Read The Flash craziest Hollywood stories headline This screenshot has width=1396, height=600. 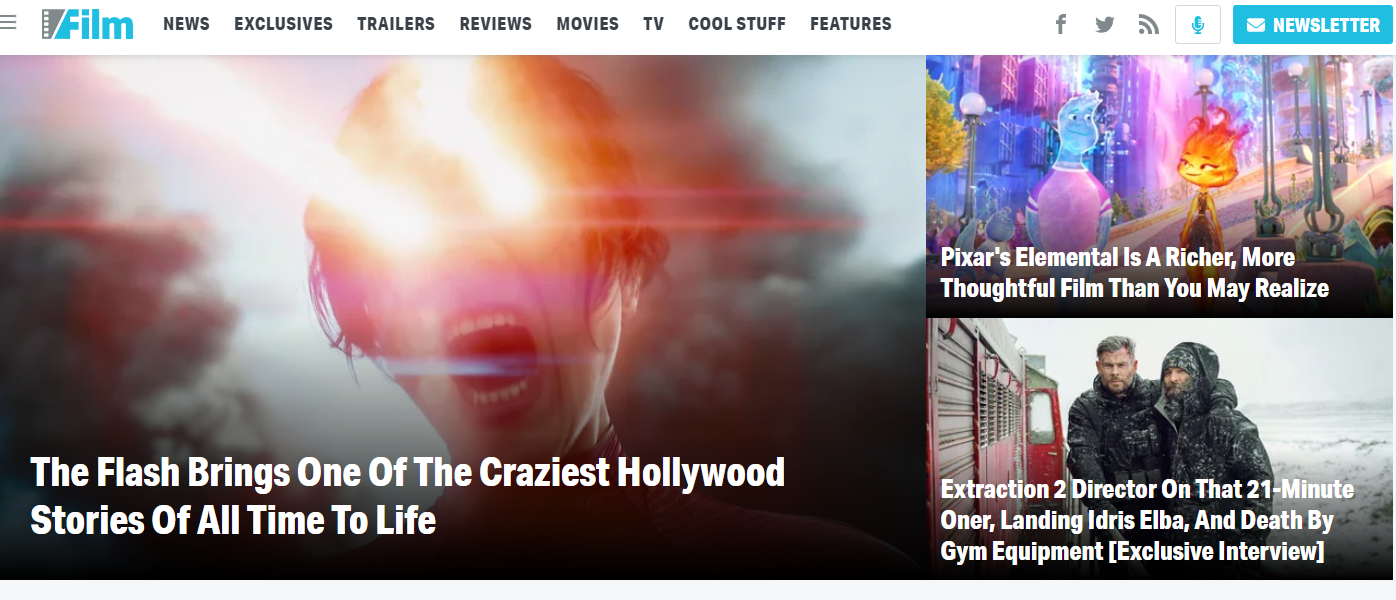(x=408, y=496)
